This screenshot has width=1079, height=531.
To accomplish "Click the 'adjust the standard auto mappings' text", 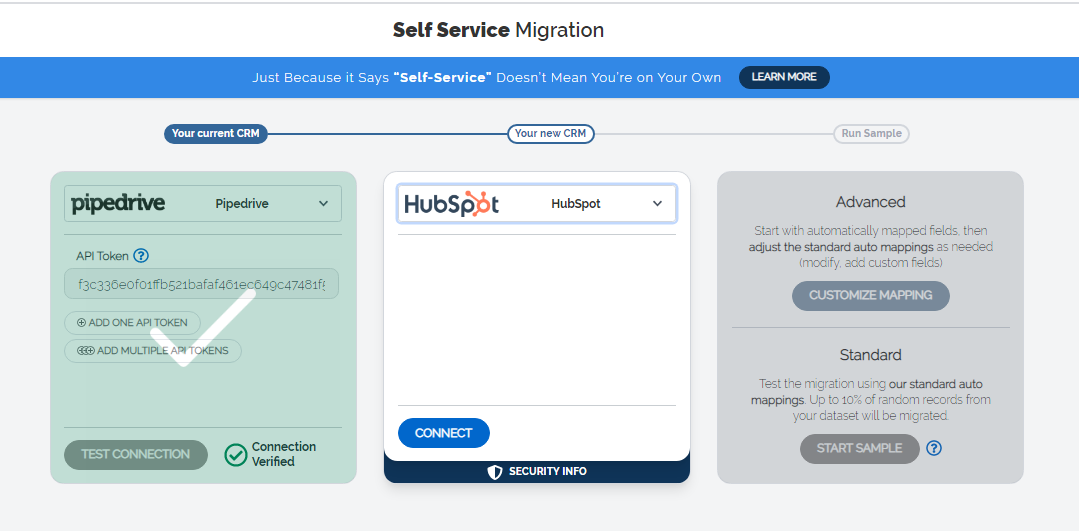I will (841, 246).
